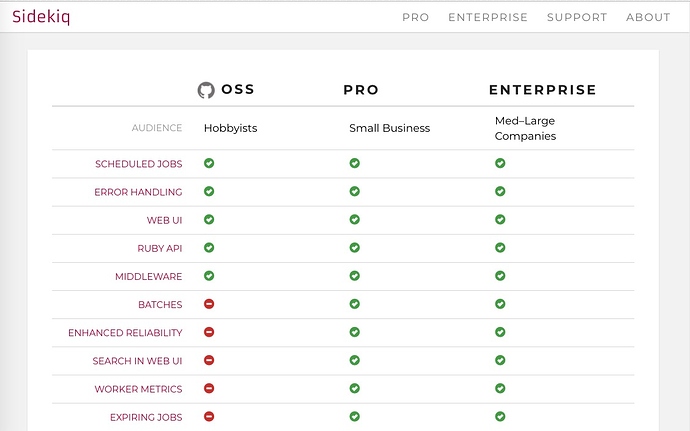This screenshot has height=431, width=690.
Task: Open the PRO navigation menu item
Action: 415,17
